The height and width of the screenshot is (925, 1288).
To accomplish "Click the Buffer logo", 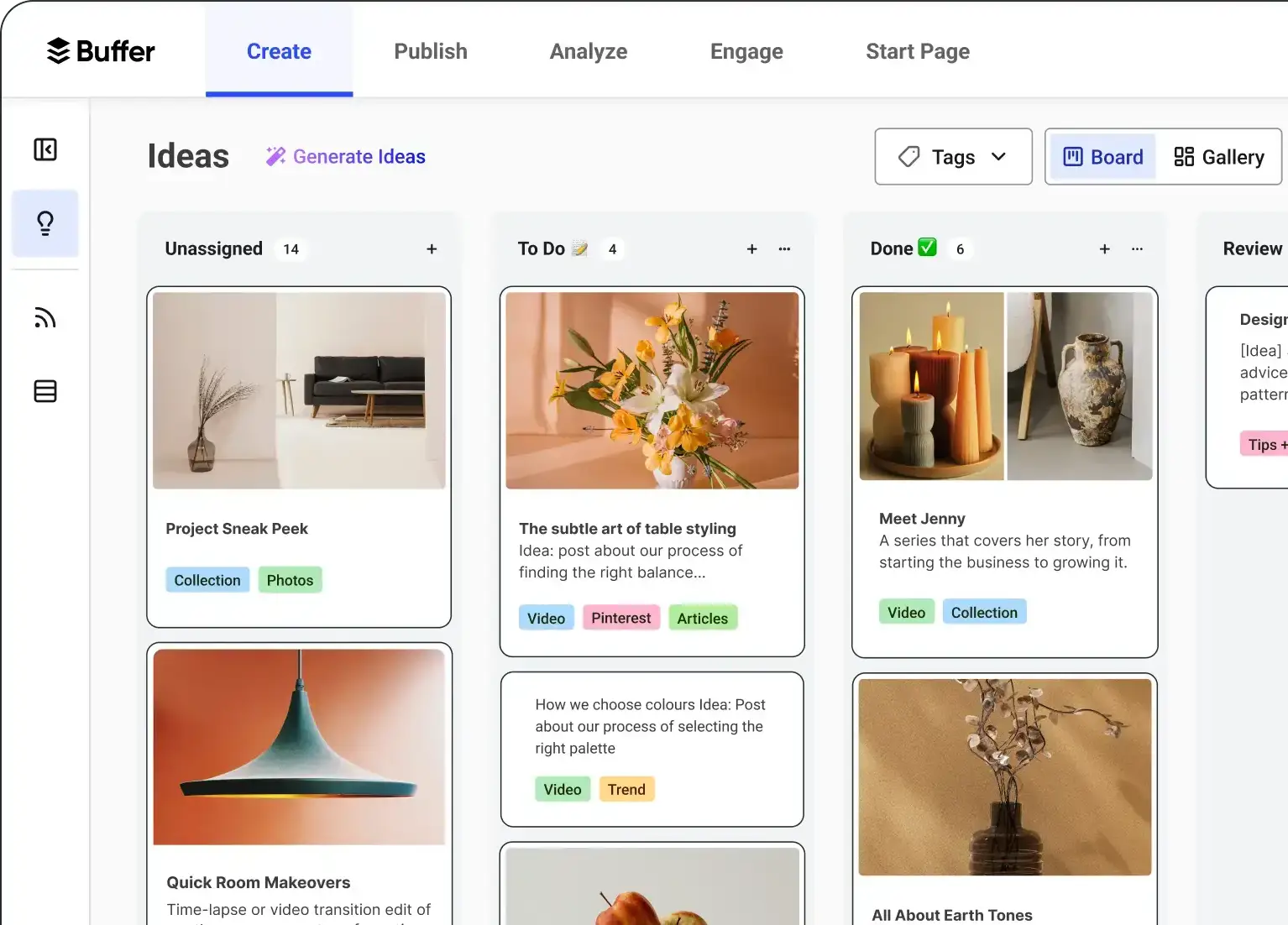I will point(101,51).
